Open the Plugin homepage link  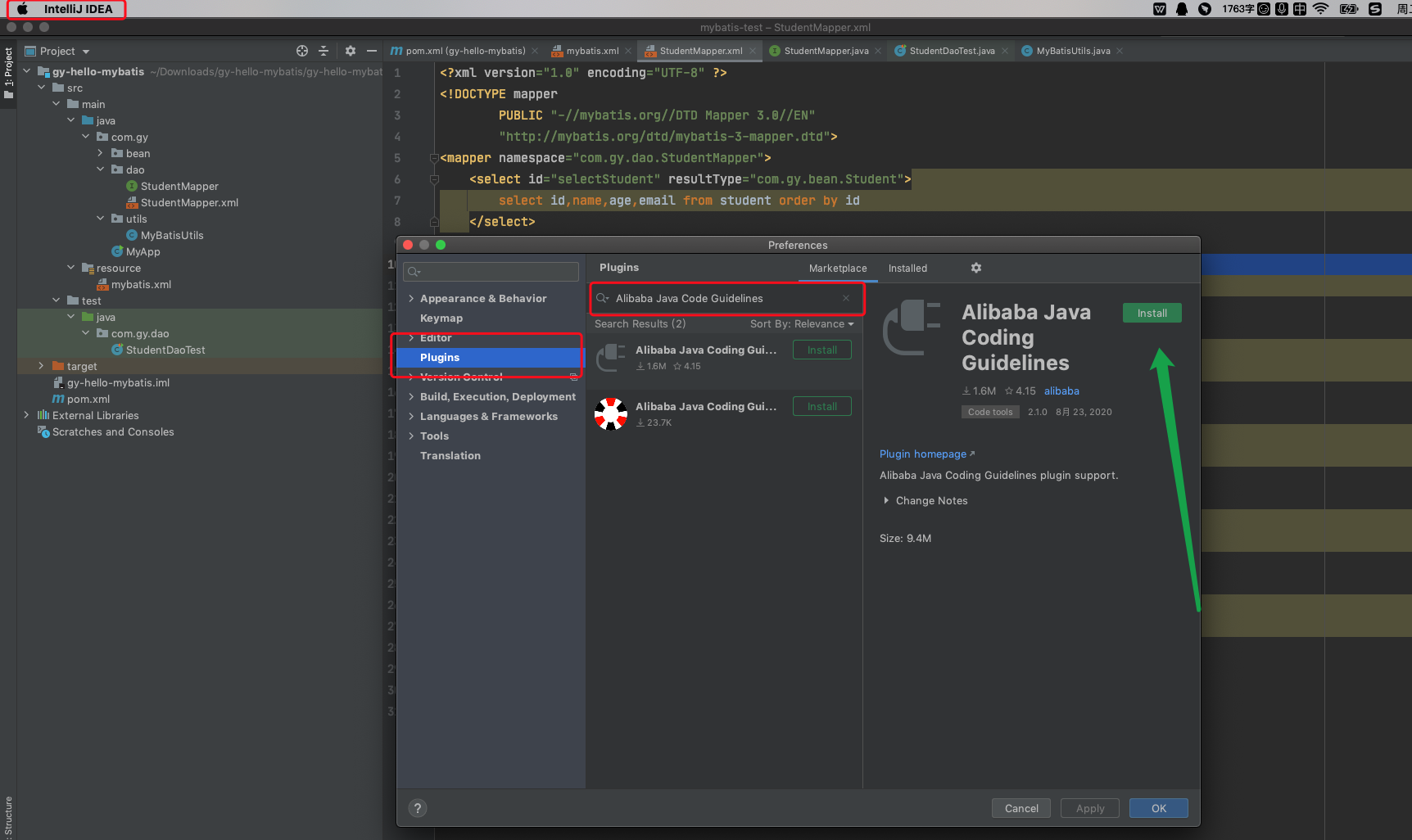[x=922, y=454]
